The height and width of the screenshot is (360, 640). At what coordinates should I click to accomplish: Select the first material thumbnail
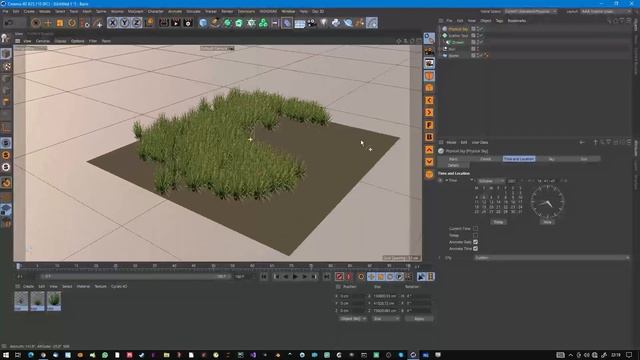coord(21,301)
